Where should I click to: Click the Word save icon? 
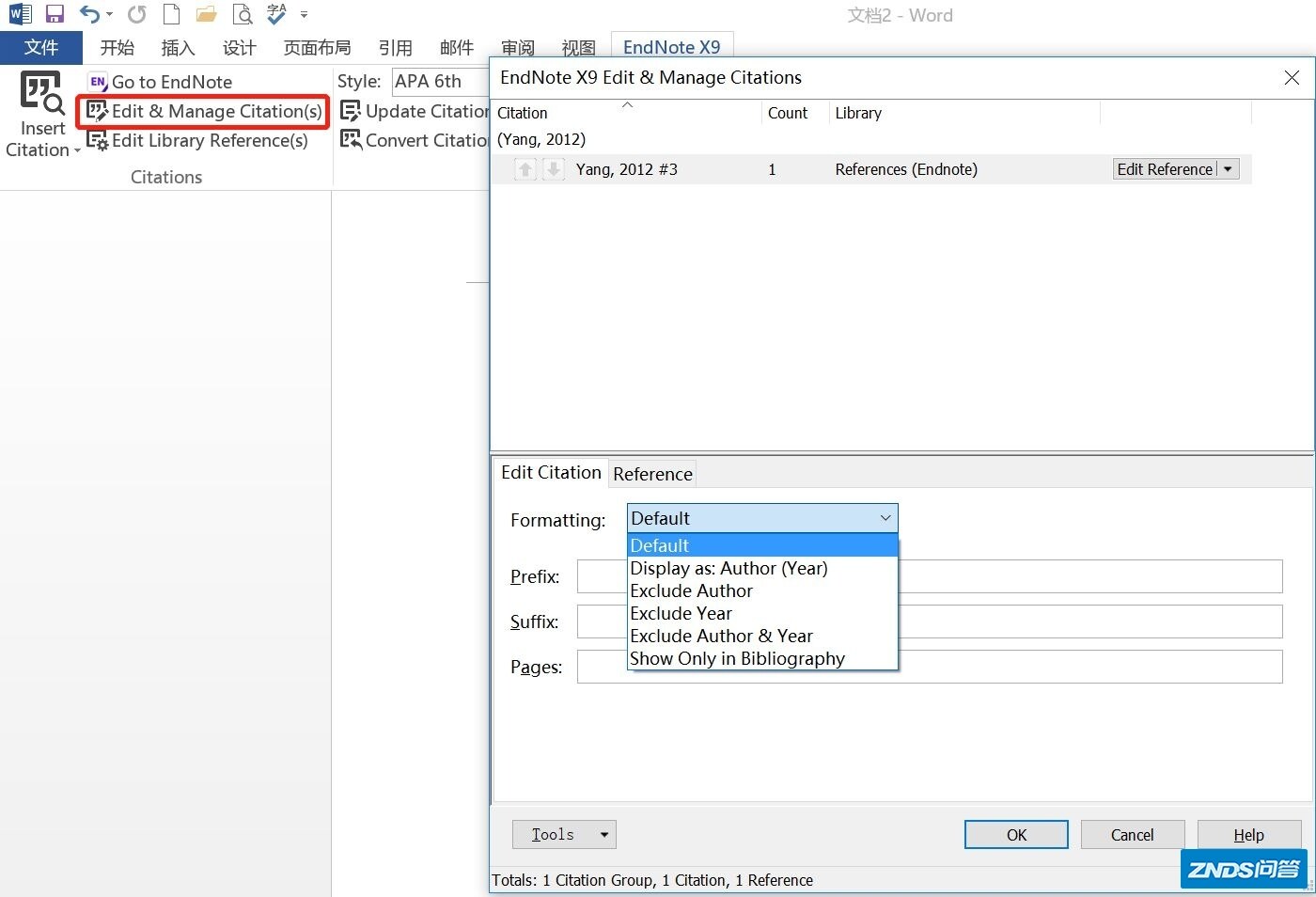55,14
